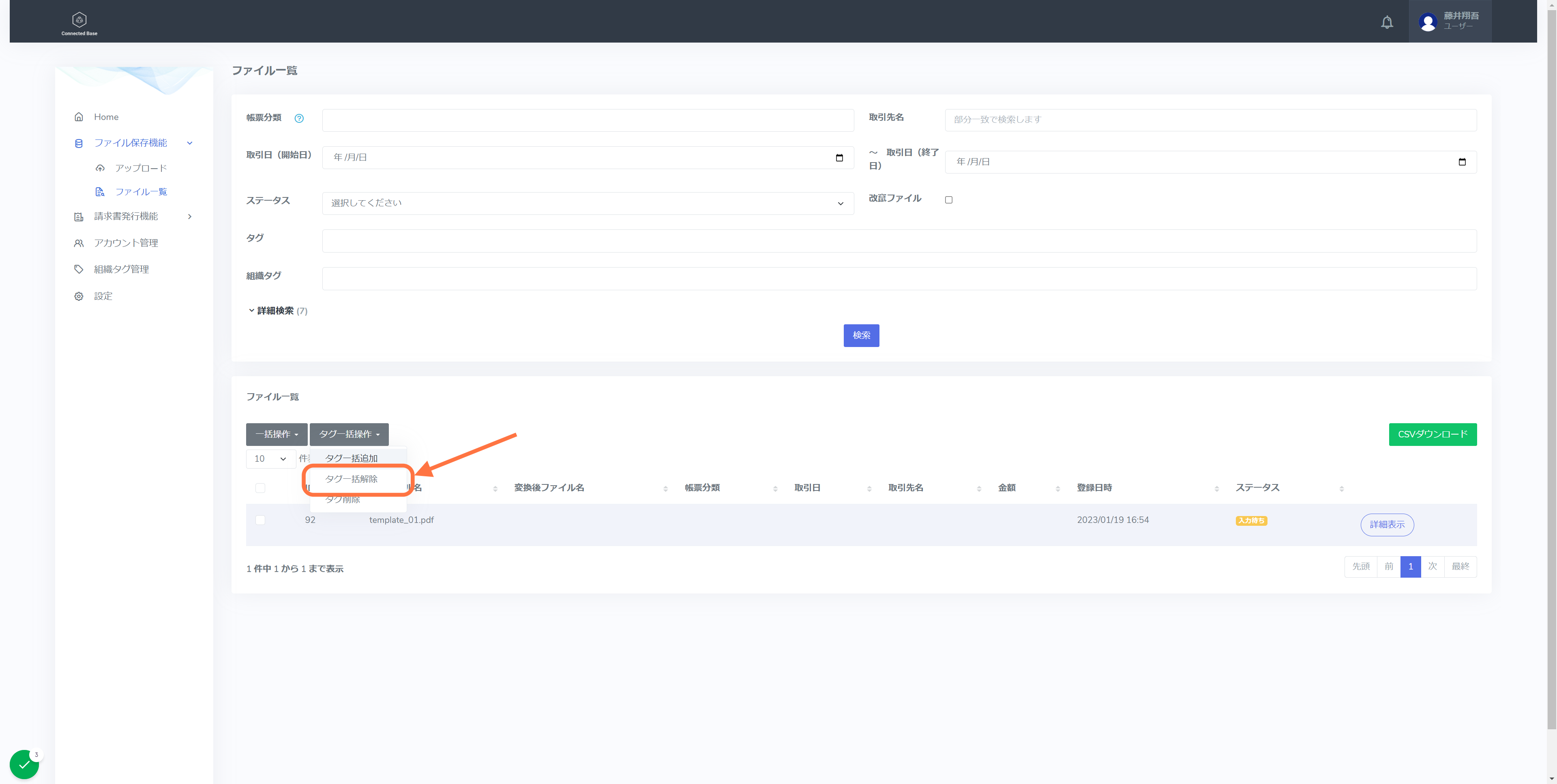Screen dimensions: 1557x784
Task: Expand the 請求書発行機能 sidebar chevron
Action: pos(190,216)
